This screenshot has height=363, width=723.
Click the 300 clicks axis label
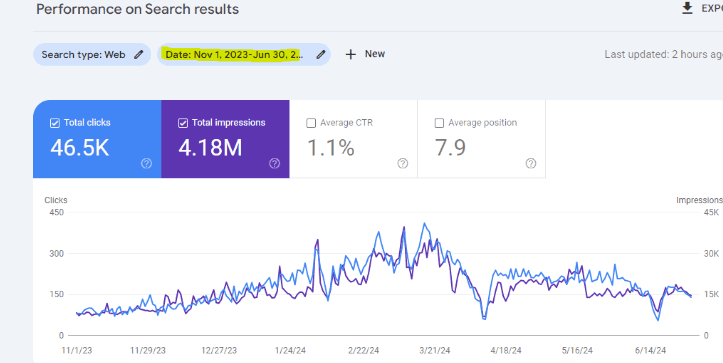pos(56,254)
